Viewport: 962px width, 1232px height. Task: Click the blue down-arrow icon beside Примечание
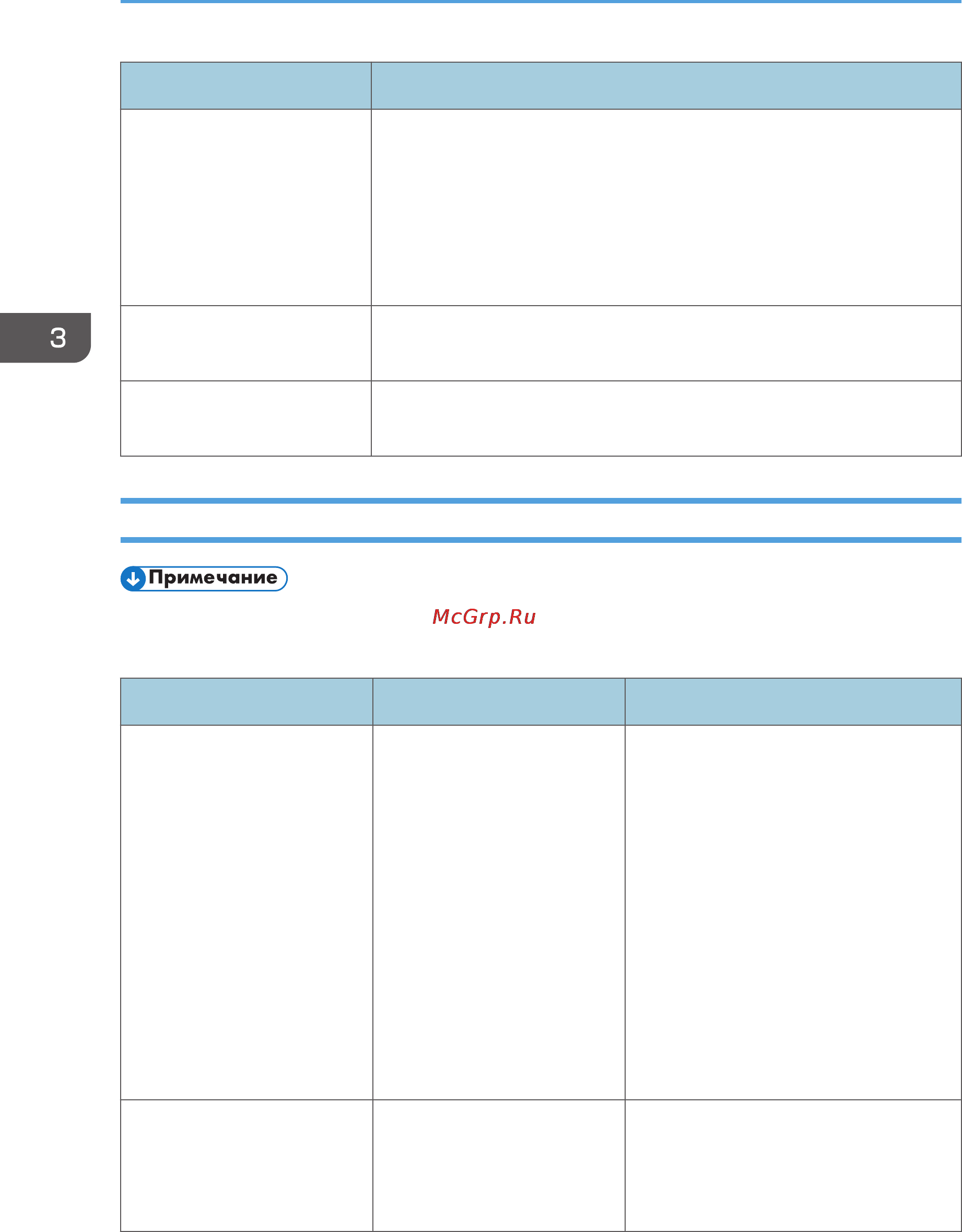click(133, 579)
